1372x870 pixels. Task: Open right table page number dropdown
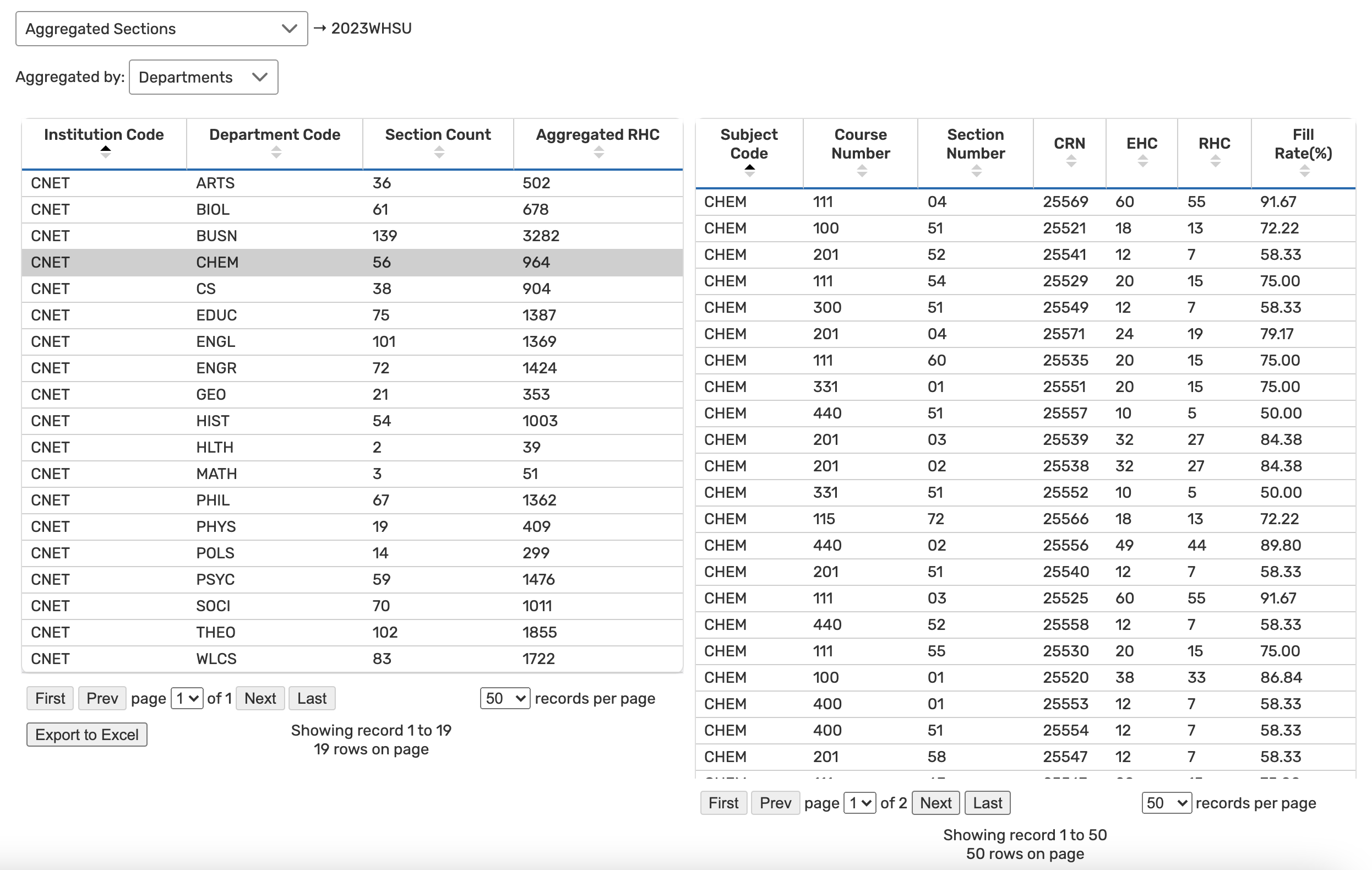click(859, 803)
